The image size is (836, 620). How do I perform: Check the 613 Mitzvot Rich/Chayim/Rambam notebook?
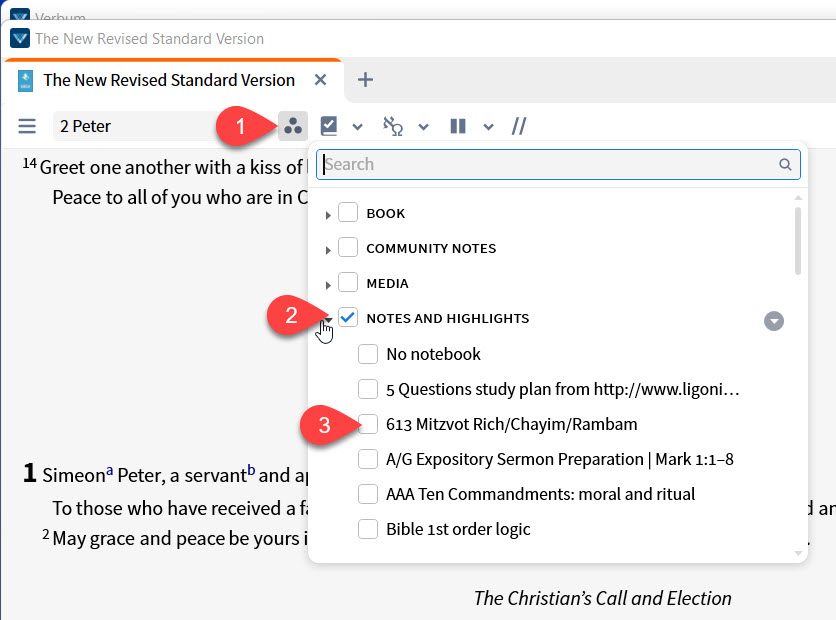(367, 424)
